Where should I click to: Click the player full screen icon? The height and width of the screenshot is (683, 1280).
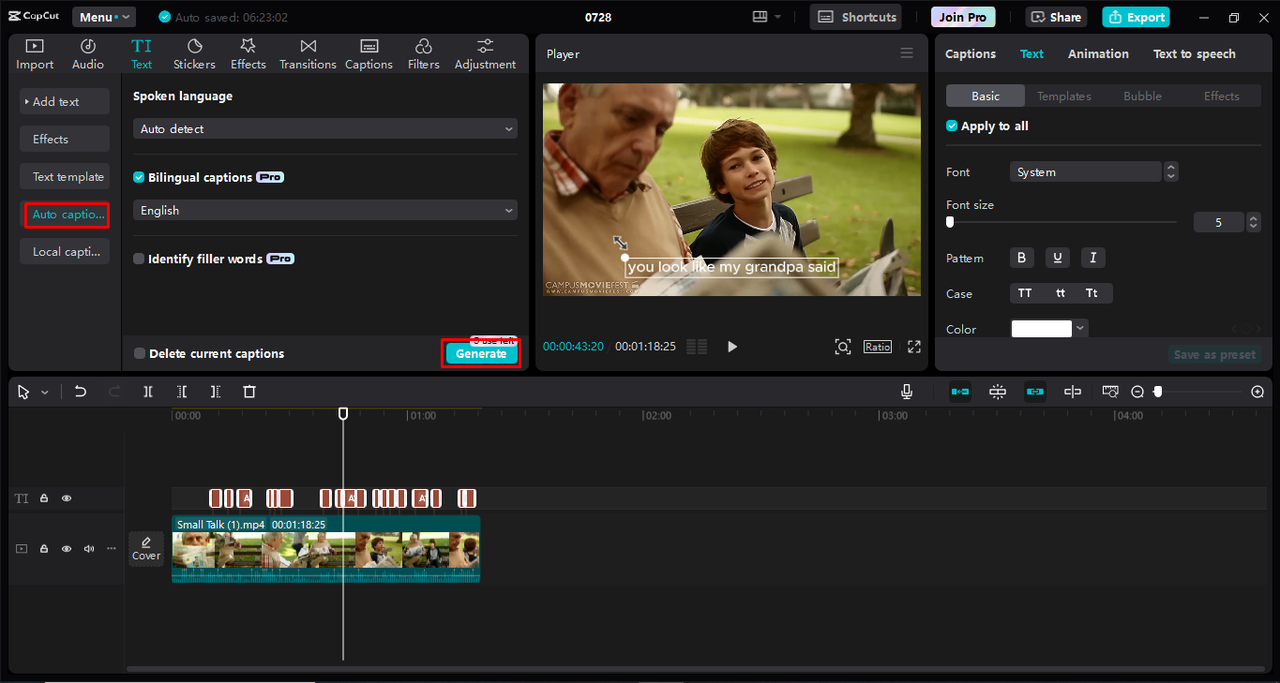914,347
